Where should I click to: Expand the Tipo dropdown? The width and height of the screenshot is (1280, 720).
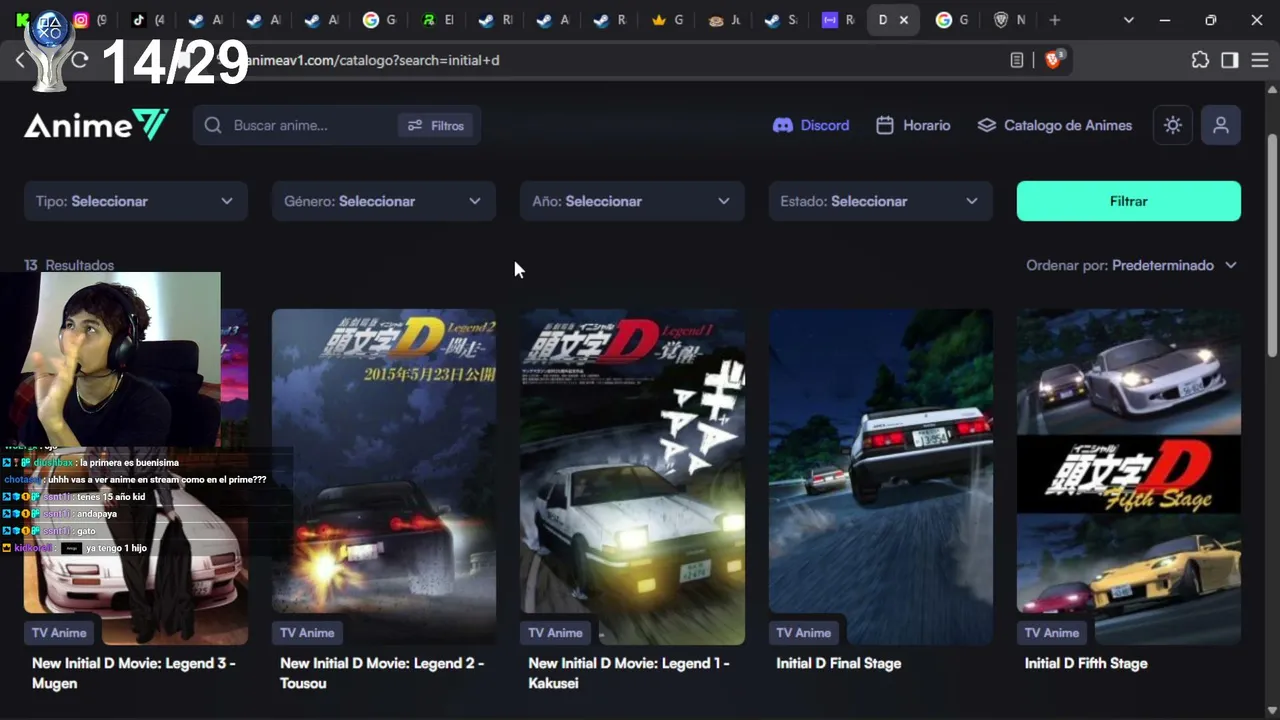tap(135, 201)
